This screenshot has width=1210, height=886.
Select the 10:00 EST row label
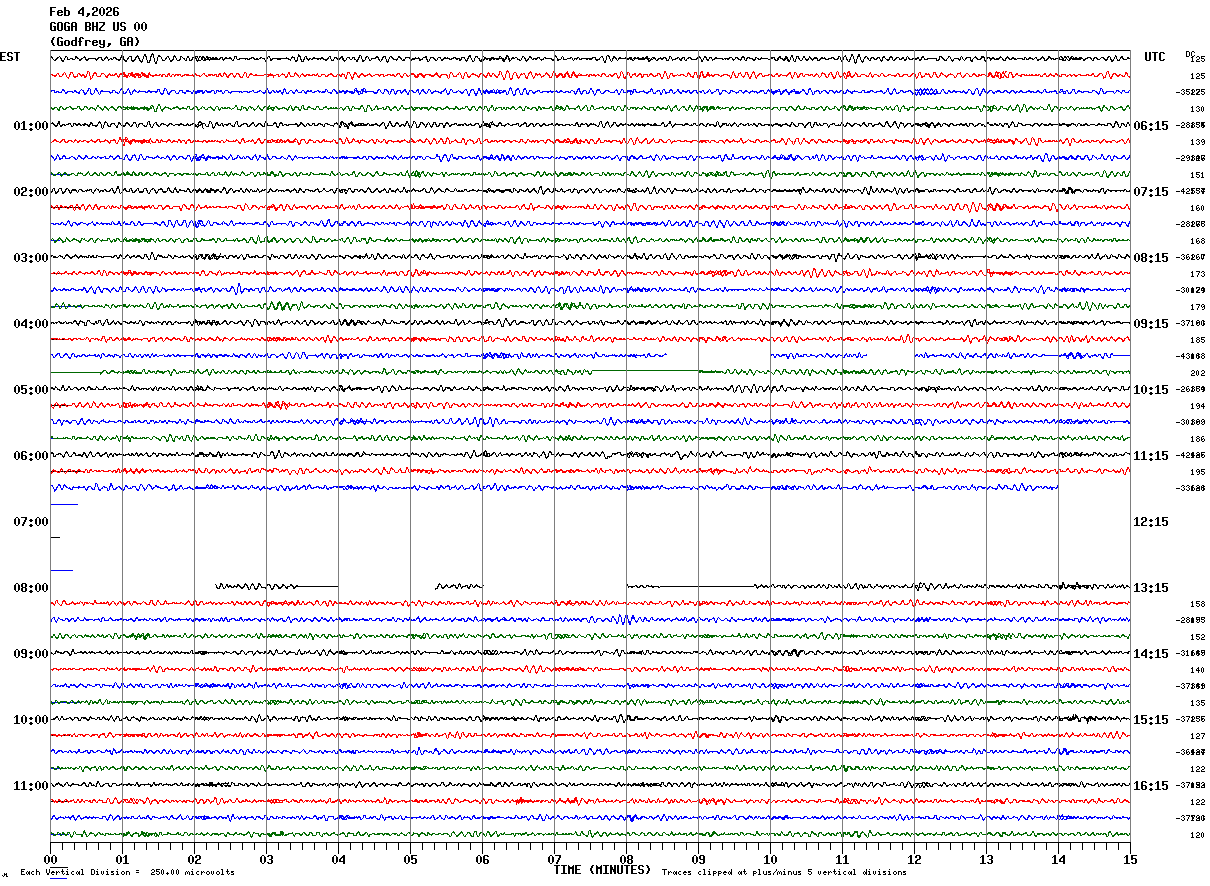(x=31, y=720)
